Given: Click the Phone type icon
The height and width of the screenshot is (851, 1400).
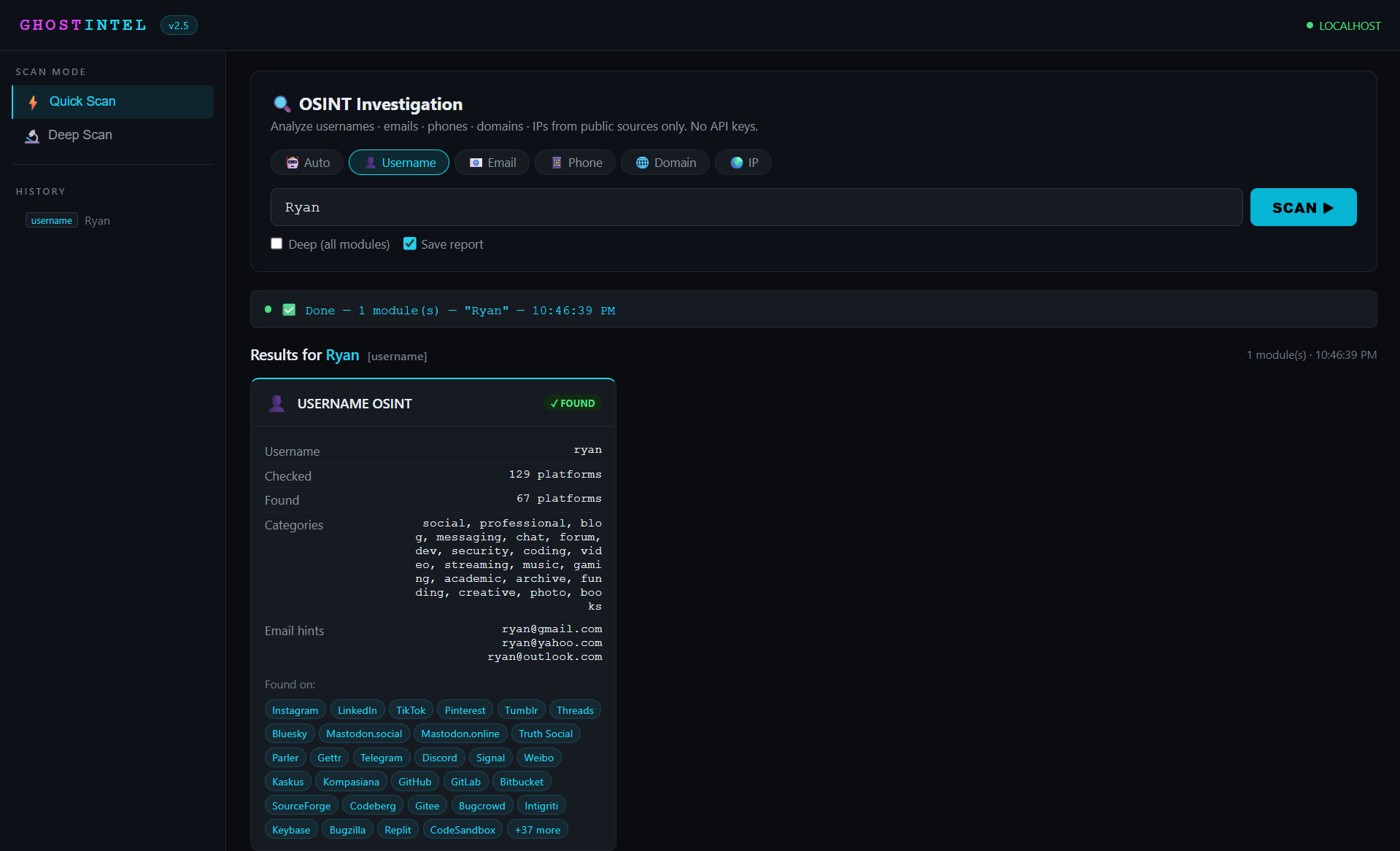Looking at the screenshot, I should [557, 163].
